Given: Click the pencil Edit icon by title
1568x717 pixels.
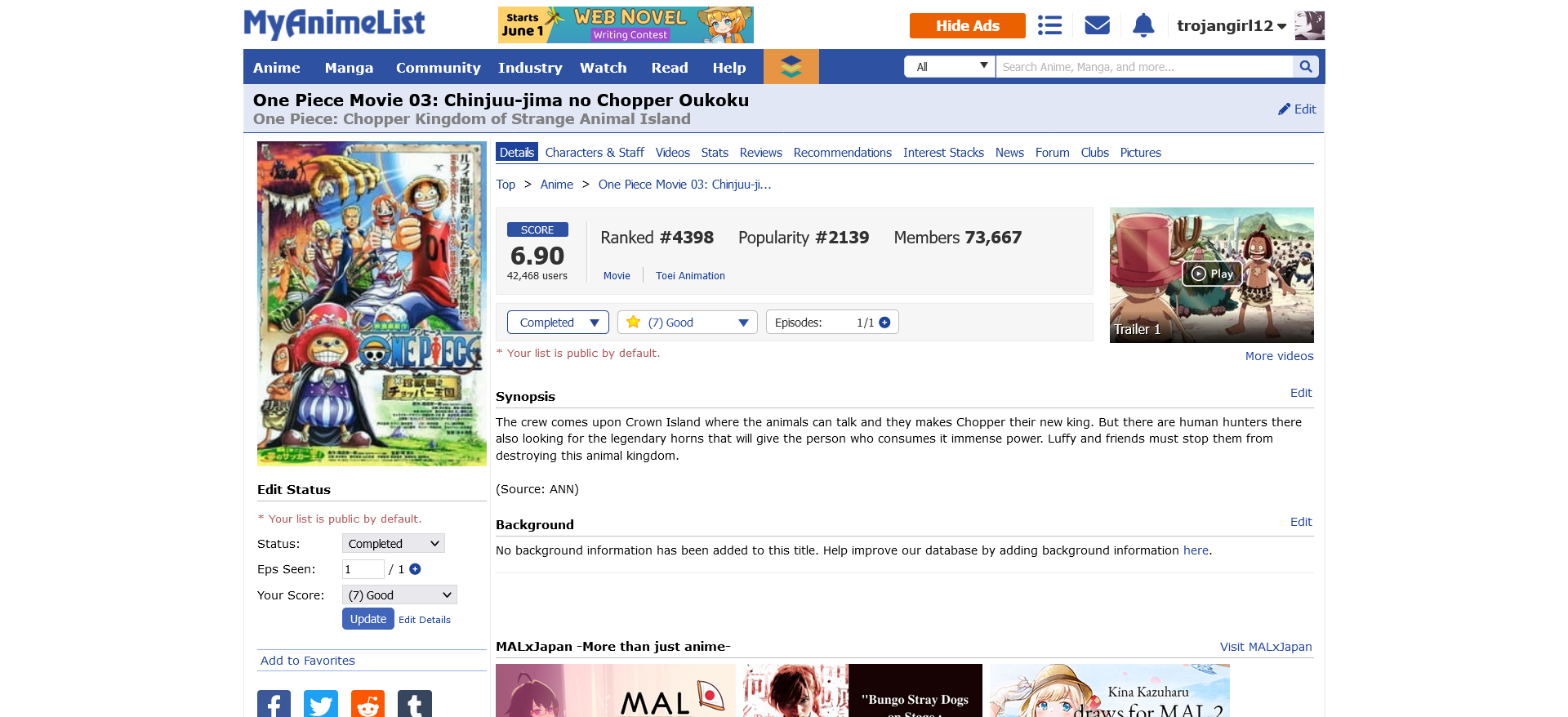Looking at the screenshot, I should pos(1297,109).
